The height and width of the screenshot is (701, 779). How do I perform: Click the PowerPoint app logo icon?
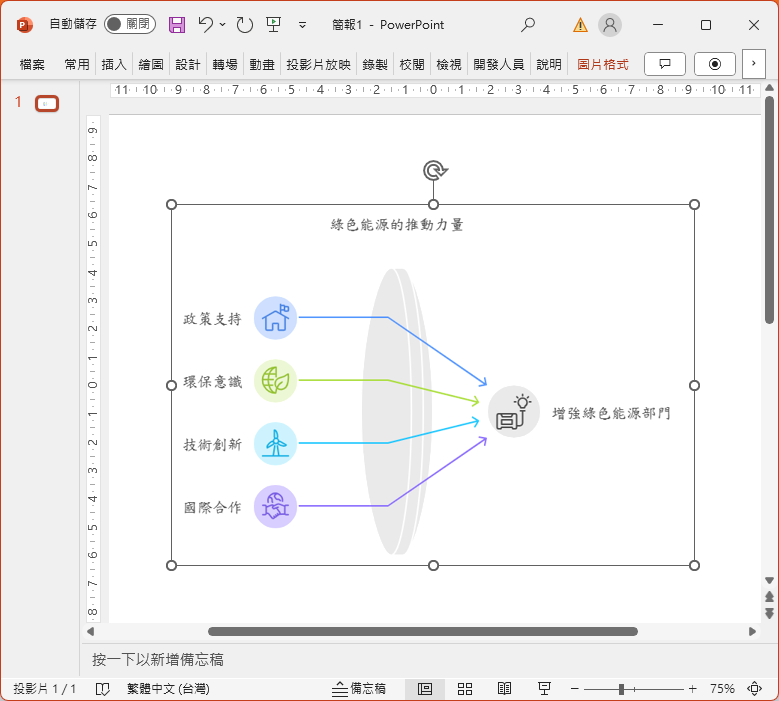tap(24, 24)
